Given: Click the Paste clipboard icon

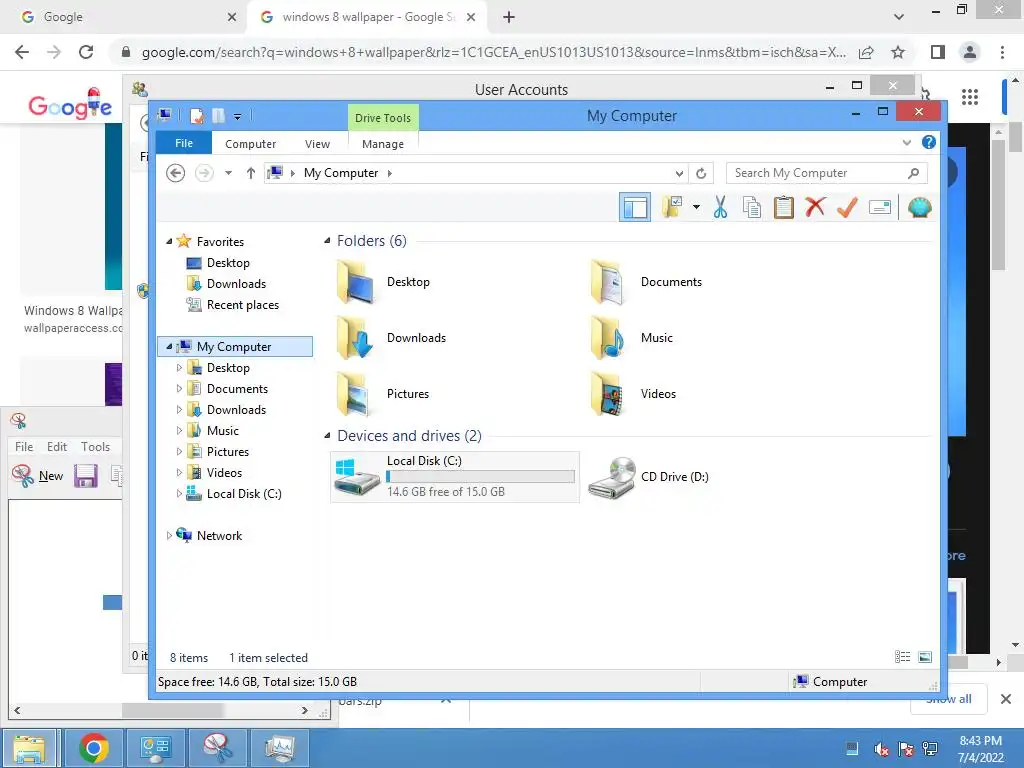Looking at the screenshot, I should (783, 208).
